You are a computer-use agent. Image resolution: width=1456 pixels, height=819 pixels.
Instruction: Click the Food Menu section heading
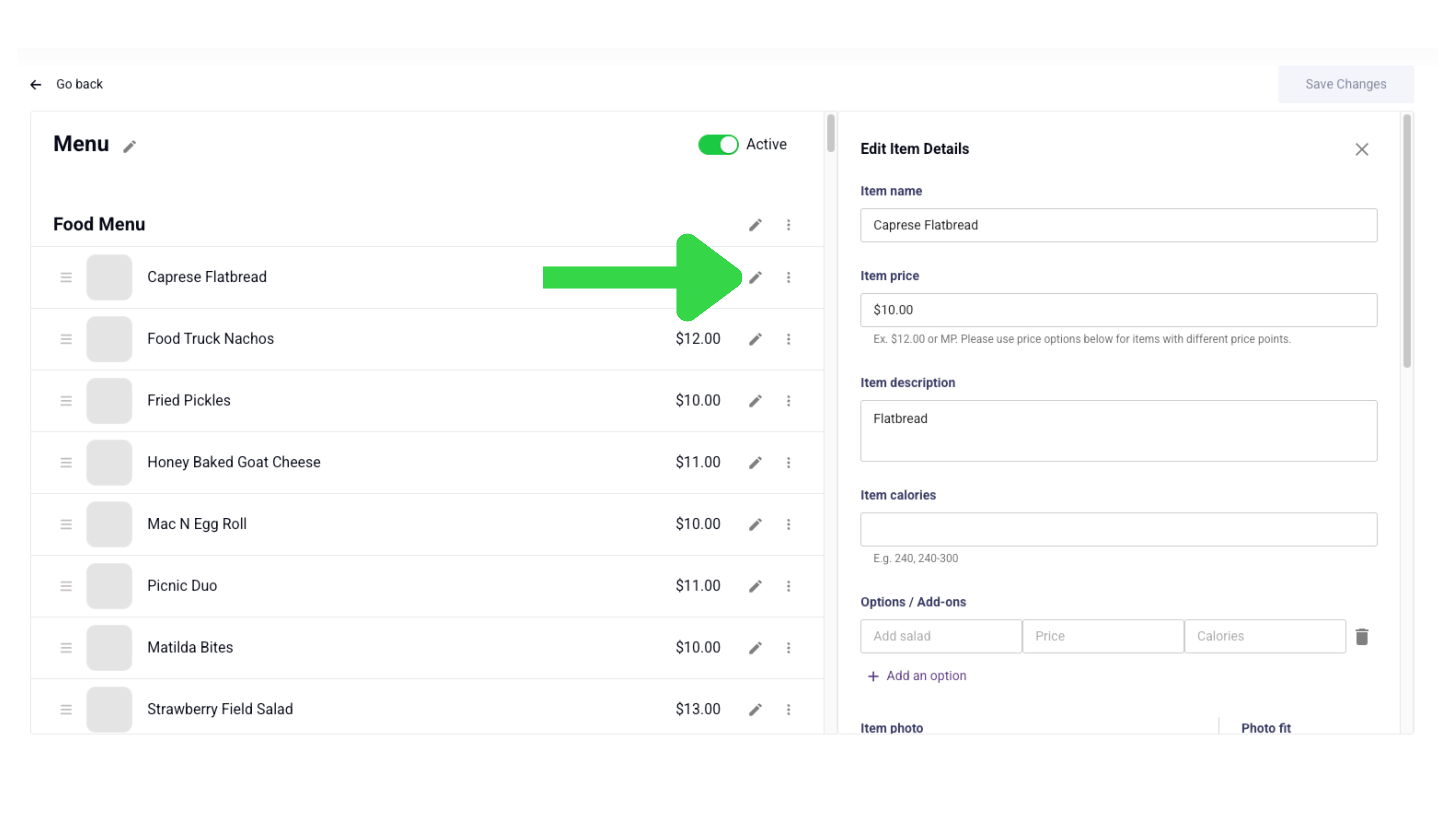[99, 224]
